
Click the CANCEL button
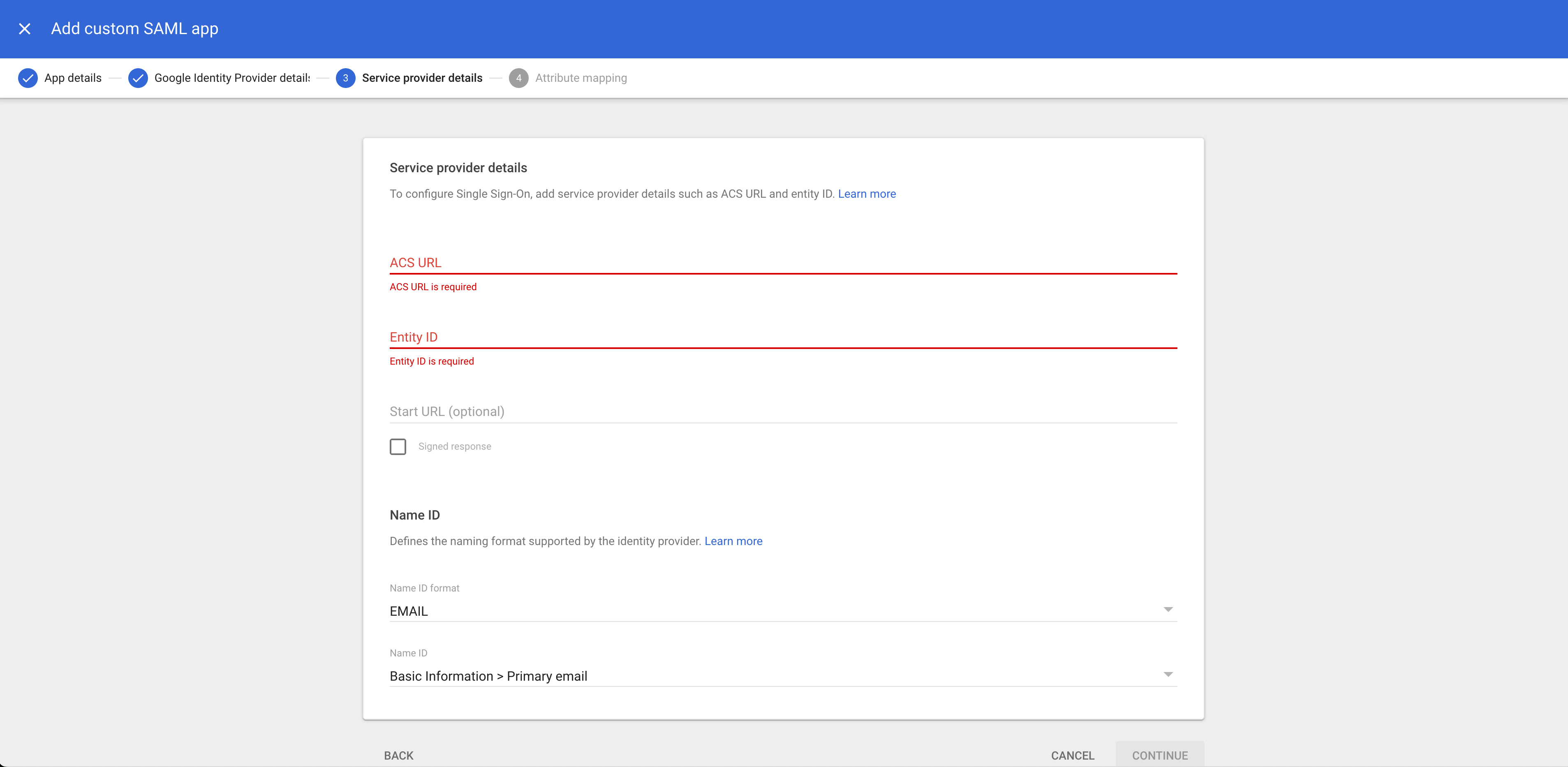1073,755
